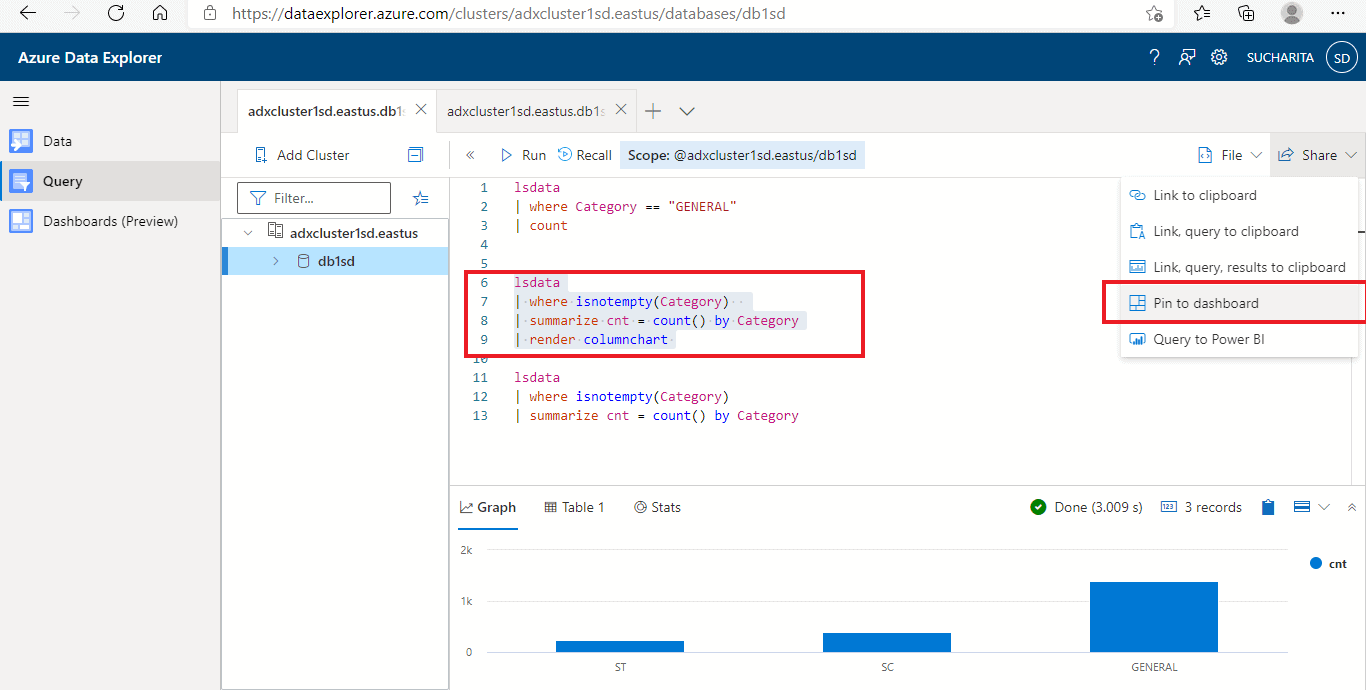Open Dashboards (Preview) in the sidebar

tap(110, 221)
